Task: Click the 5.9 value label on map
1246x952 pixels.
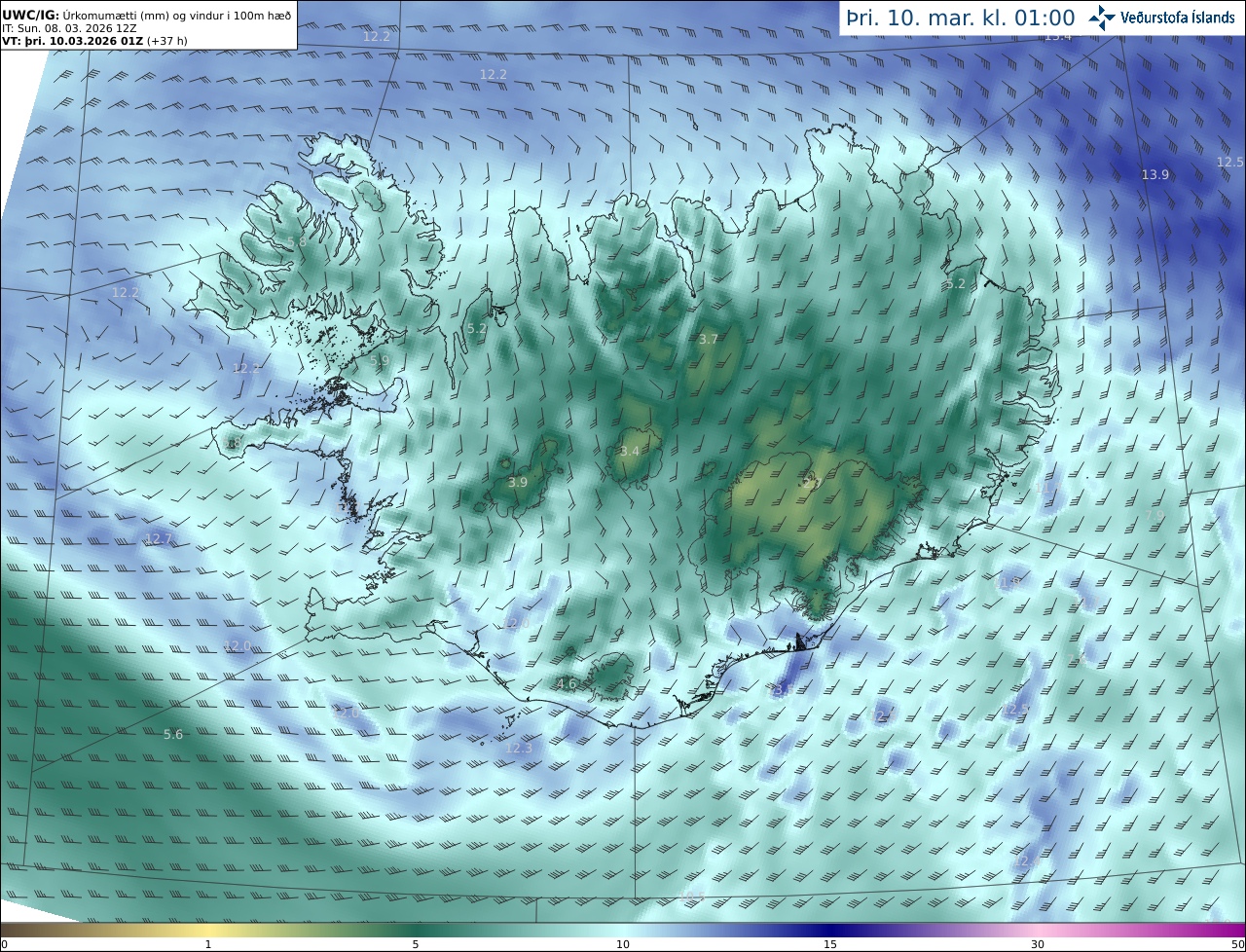Action: point(380,360)
